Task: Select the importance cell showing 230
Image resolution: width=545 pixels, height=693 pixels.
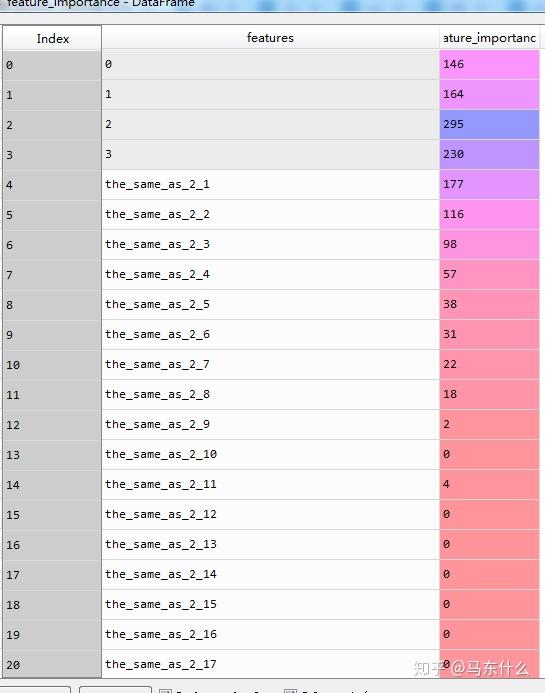Action: (x=489, y=154)
